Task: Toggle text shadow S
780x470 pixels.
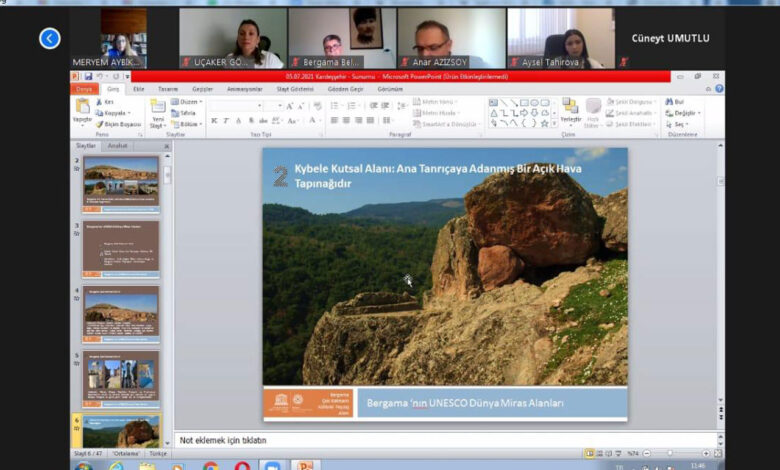Action: tap(251, 120)
